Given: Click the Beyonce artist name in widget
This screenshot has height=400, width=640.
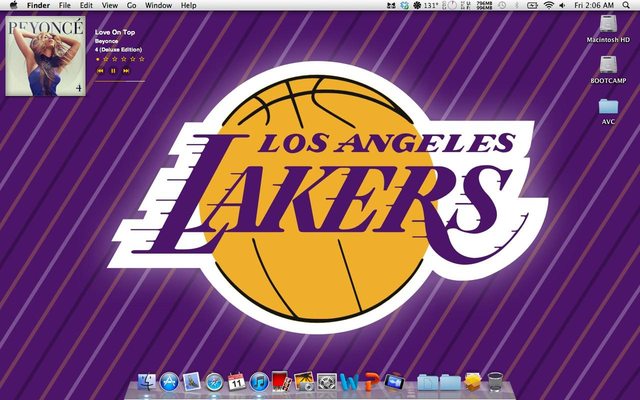Looking at the screenshot, I should click(x=107, y=41).
